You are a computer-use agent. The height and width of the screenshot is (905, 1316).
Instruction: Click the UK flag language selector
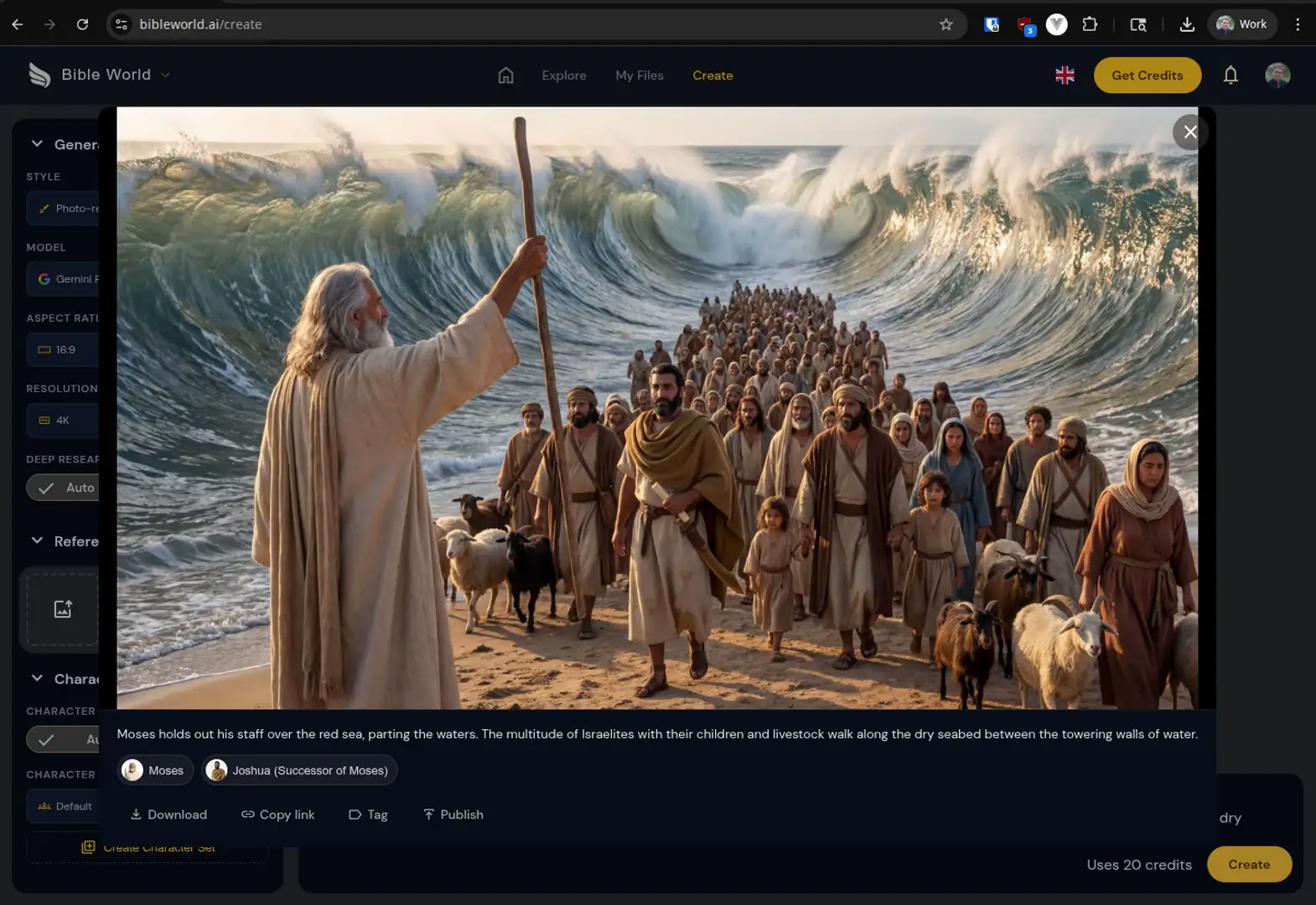pos(1065,75)
